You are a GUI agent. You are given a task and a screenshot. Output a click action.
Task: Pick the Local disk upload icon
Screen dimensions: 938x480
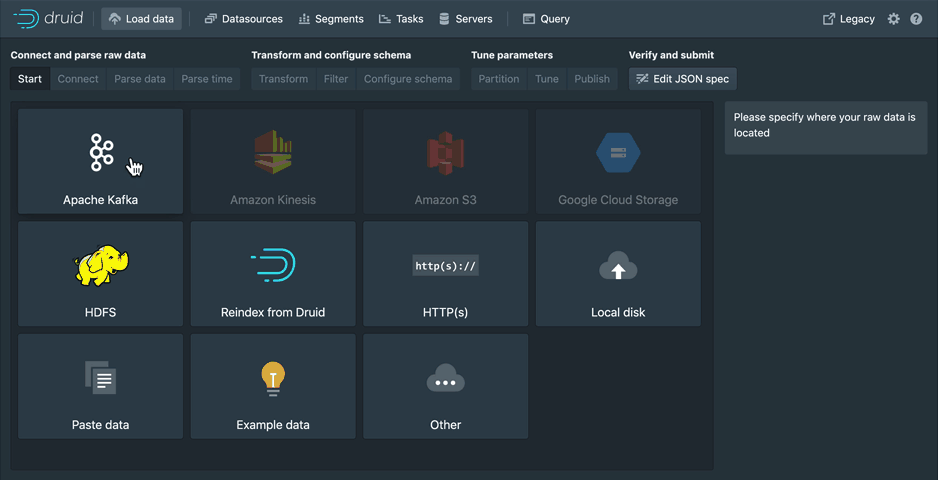point(618,266)
